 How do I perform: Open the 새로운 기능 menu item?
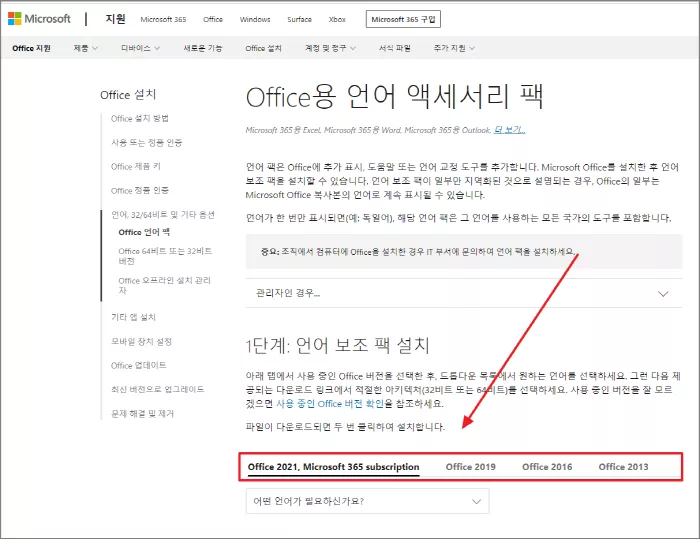pos(203,48)
